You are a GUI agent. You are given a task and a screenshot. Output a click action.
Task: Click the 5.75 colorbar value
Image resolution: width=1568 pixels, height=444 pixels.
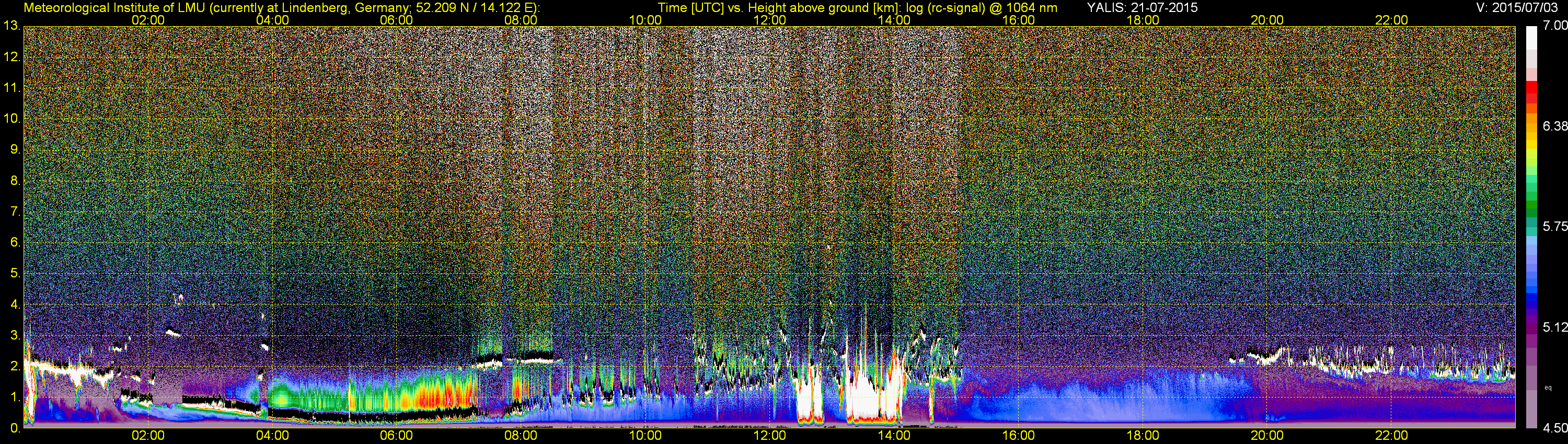click(1555, 226)
